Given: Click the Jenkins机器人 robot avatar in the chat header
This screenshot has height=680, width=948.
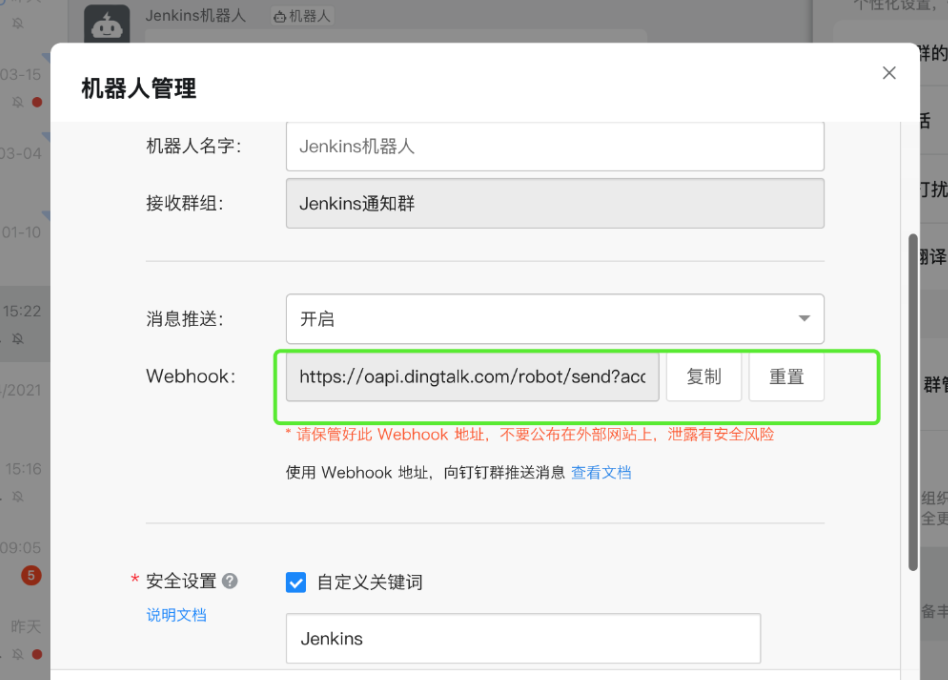Looking at the screenshot, I should point(106,24).
